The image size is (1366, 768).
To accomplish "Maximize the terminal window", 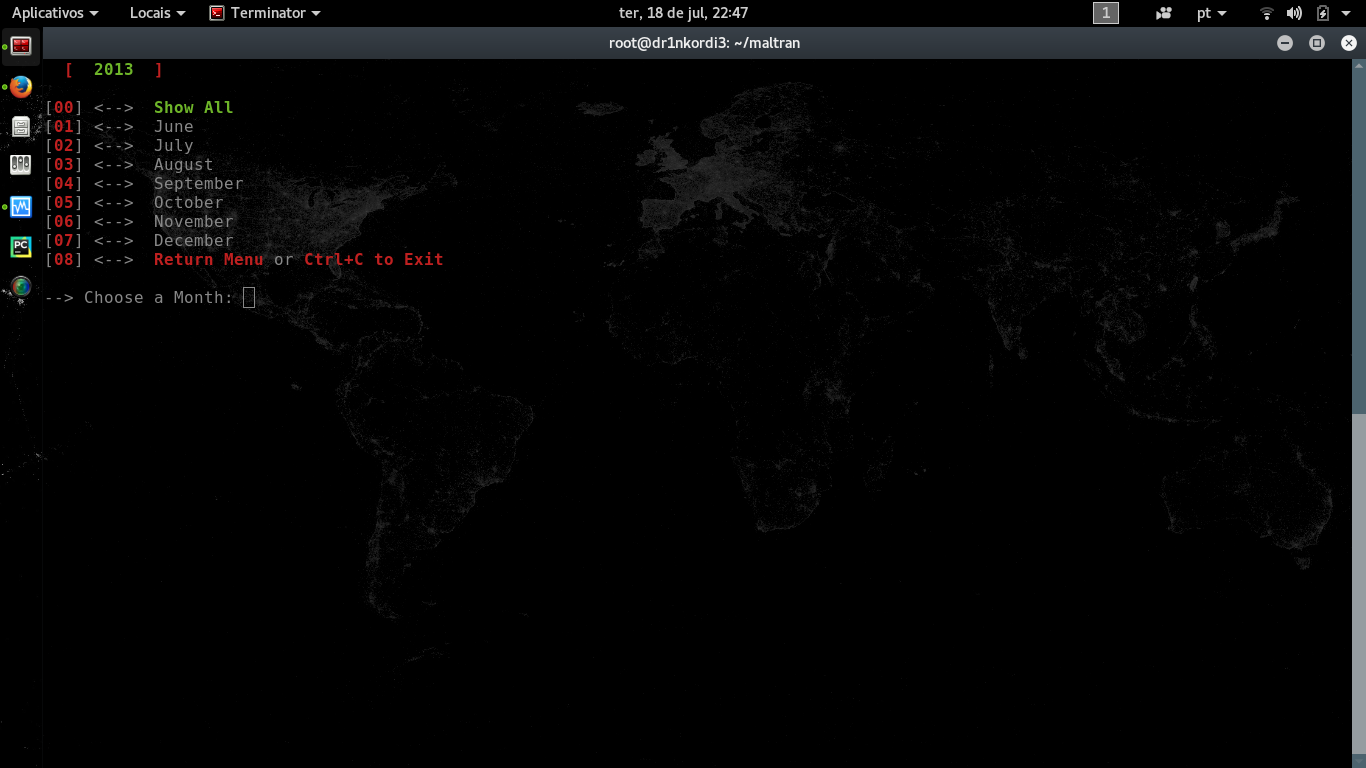I will tap(1317, 43).
